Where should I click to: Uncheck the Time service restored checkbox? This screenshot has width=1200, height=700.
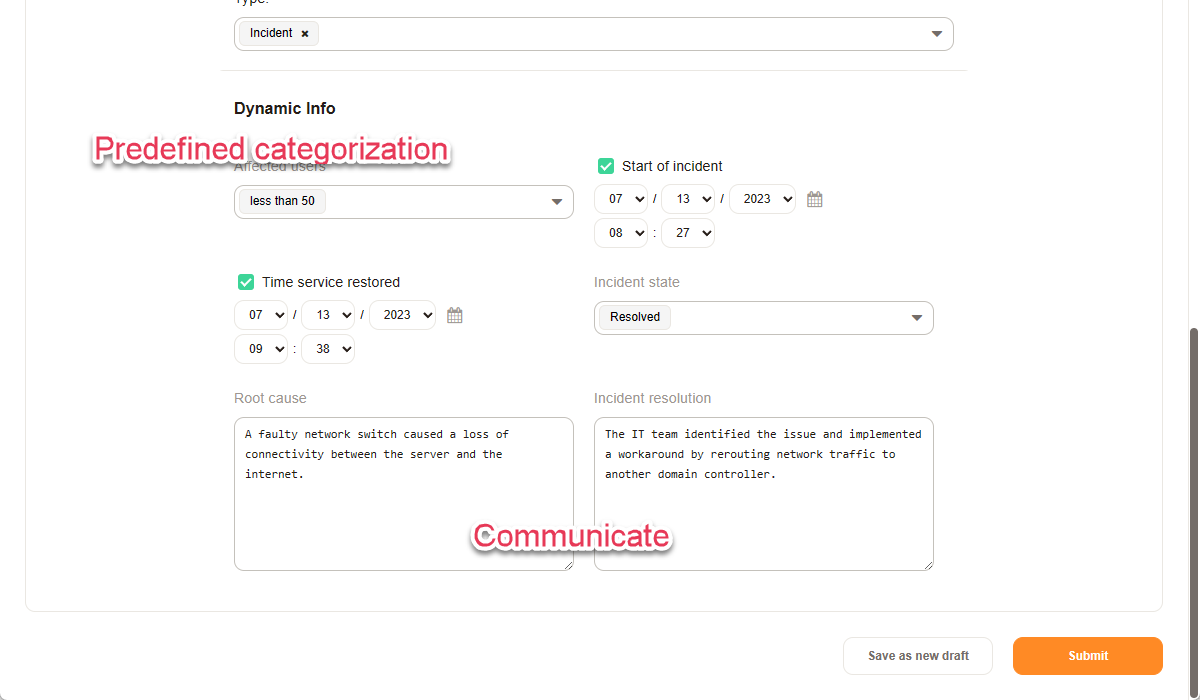[246, 282]
